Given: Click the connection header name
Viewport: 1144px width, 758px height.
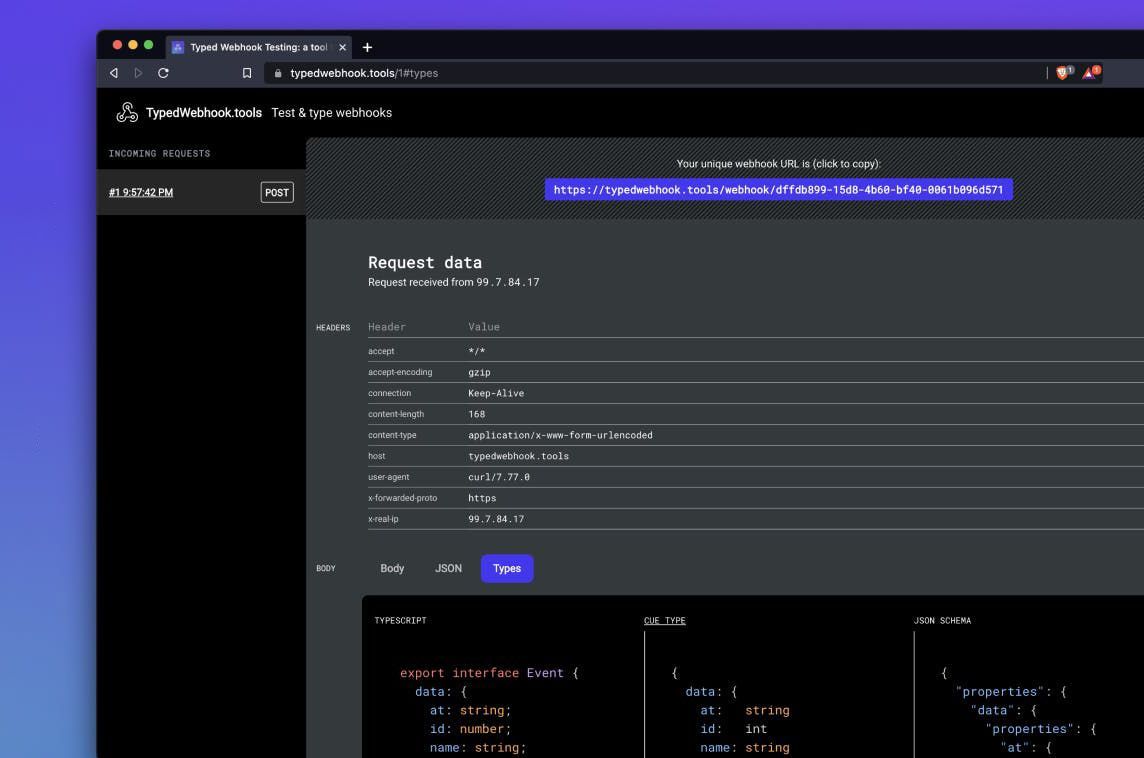Looking at the screenshot, I should coord(390,393).
